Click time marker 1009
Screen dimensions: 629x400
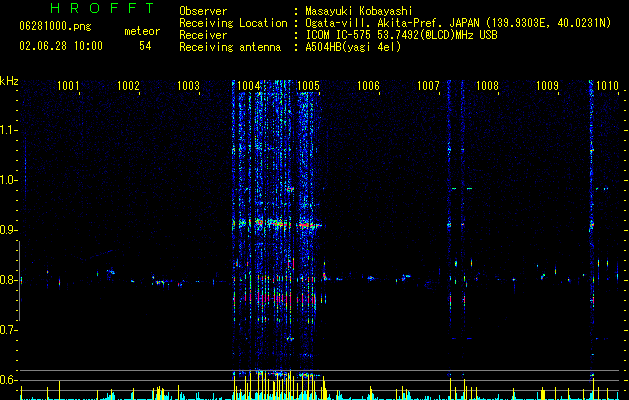pyautogui.click(x=548, y=85)
